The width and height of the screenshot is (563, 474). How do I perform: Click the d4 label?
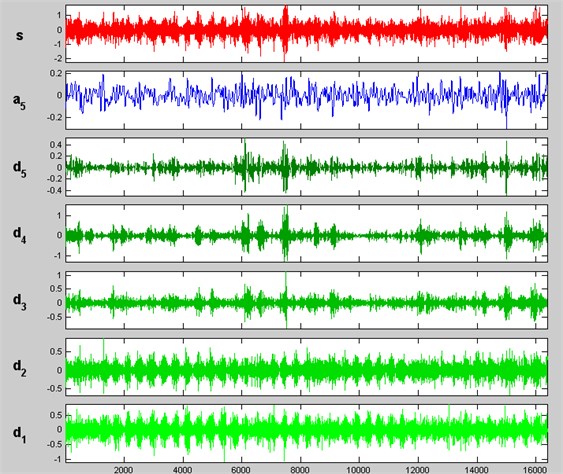pos(19,235)
